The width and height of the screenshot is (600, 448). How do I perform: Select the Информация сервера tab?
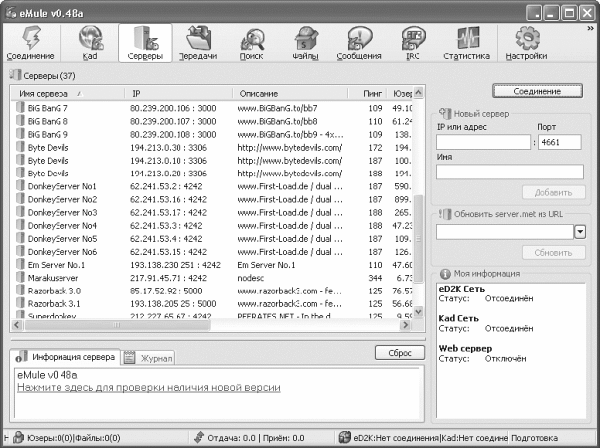click(x=65, y=357)
